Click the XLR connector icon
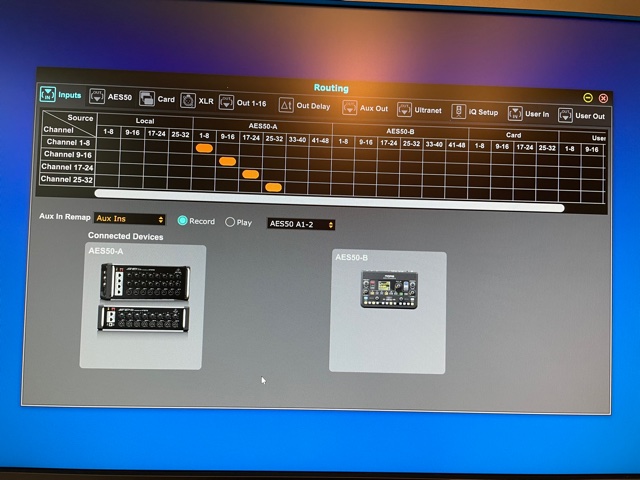The image size is (640, 480). (x=188, y=100)
